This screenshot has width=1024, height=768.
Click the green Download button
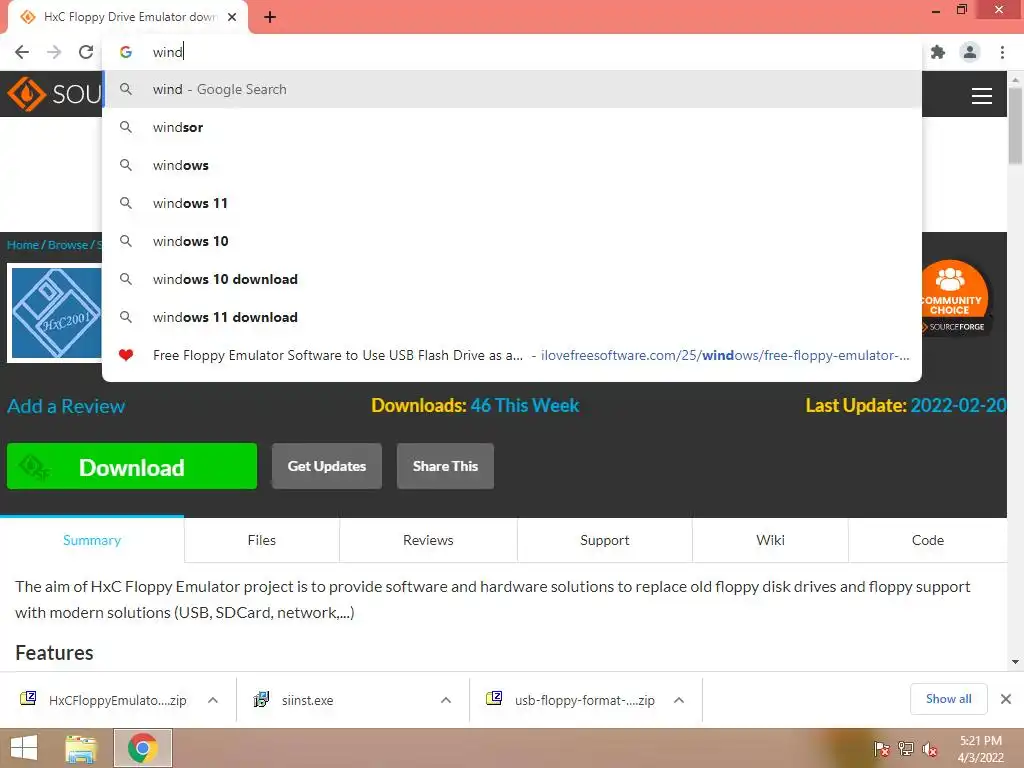pyautogui.click(x=132, y=466)
